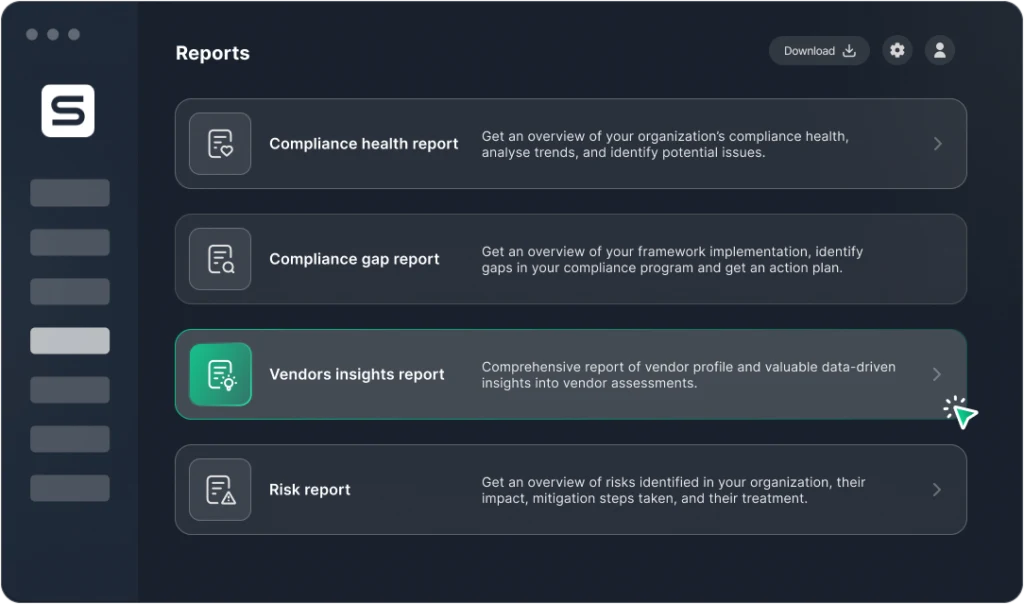
Task: Open the Compliance gap report title
Action: (x=354, y=259)
